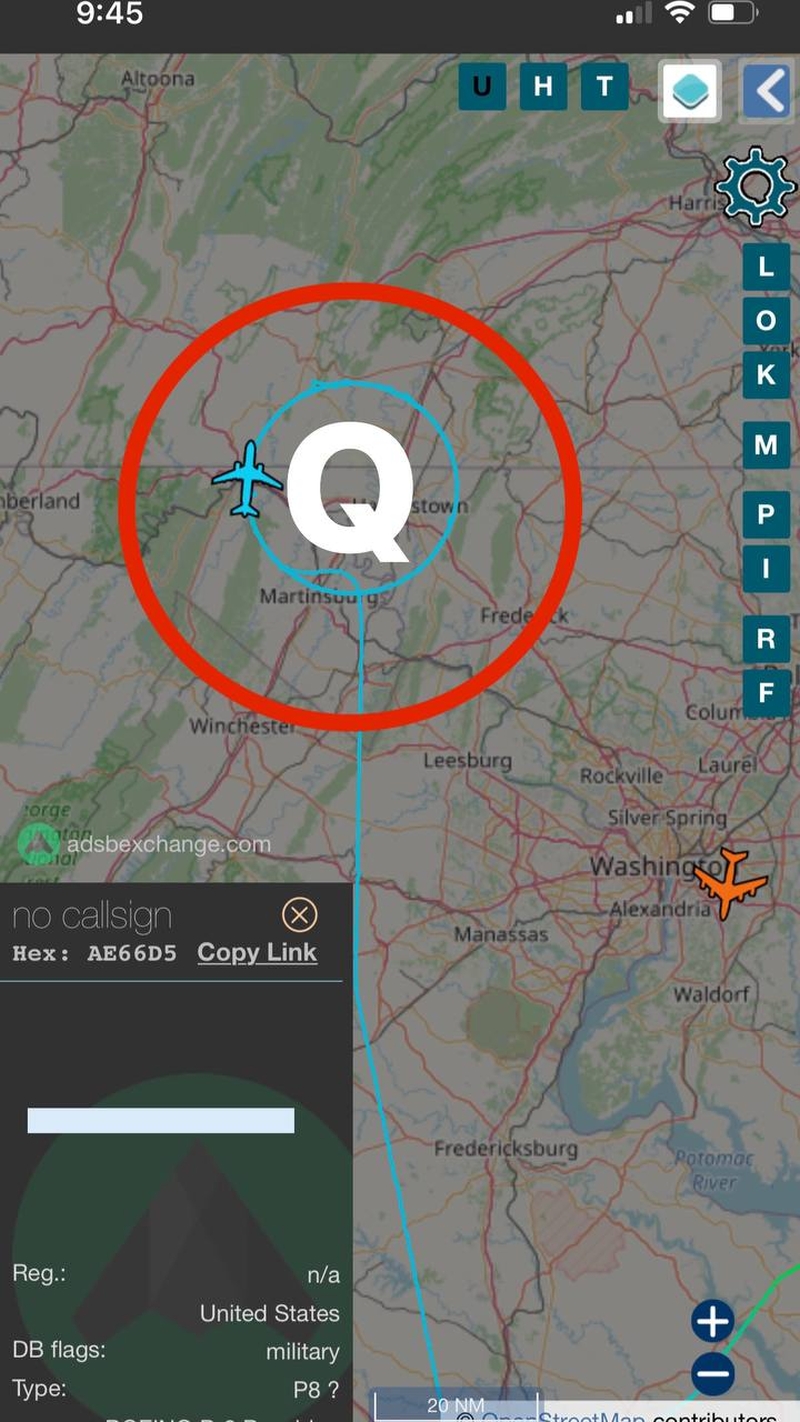Click the K sidebar button
The width and height of the screenshot is (800, 1422).
pyautogui.click(x=766, y=374)
